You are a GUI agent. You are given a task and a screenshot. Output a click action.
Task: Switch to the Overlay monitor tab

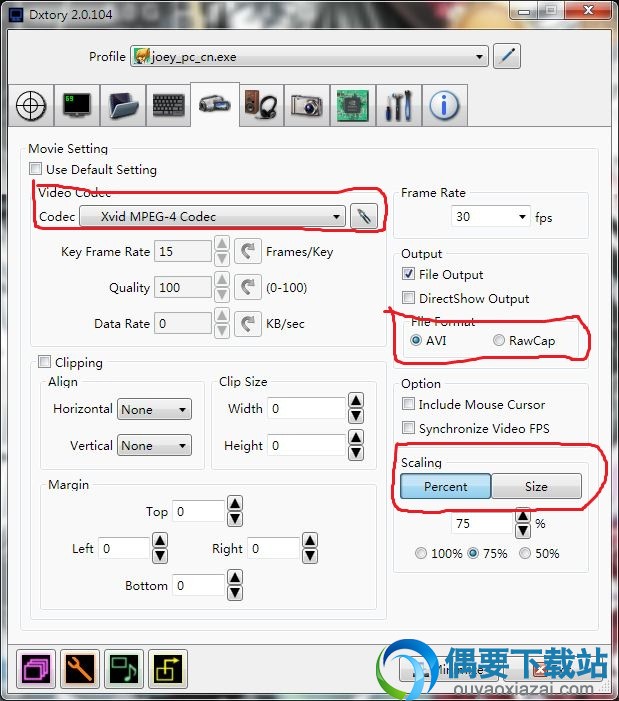[x=76, y=106]
